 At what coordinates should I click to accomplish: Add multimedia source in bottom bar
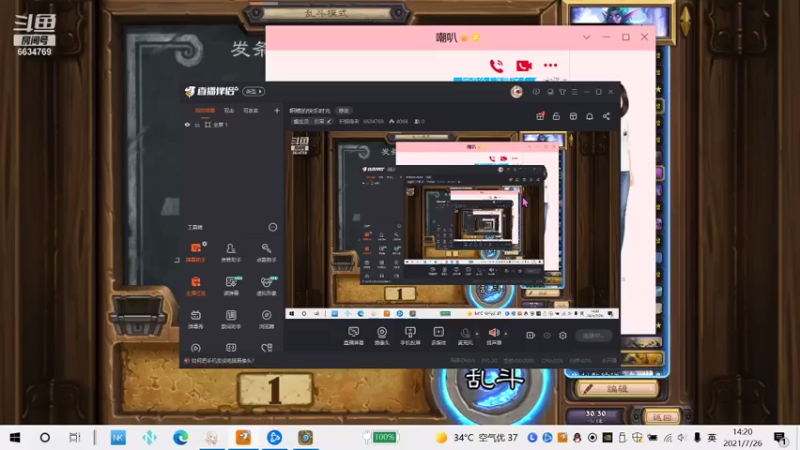coord(439,336)
